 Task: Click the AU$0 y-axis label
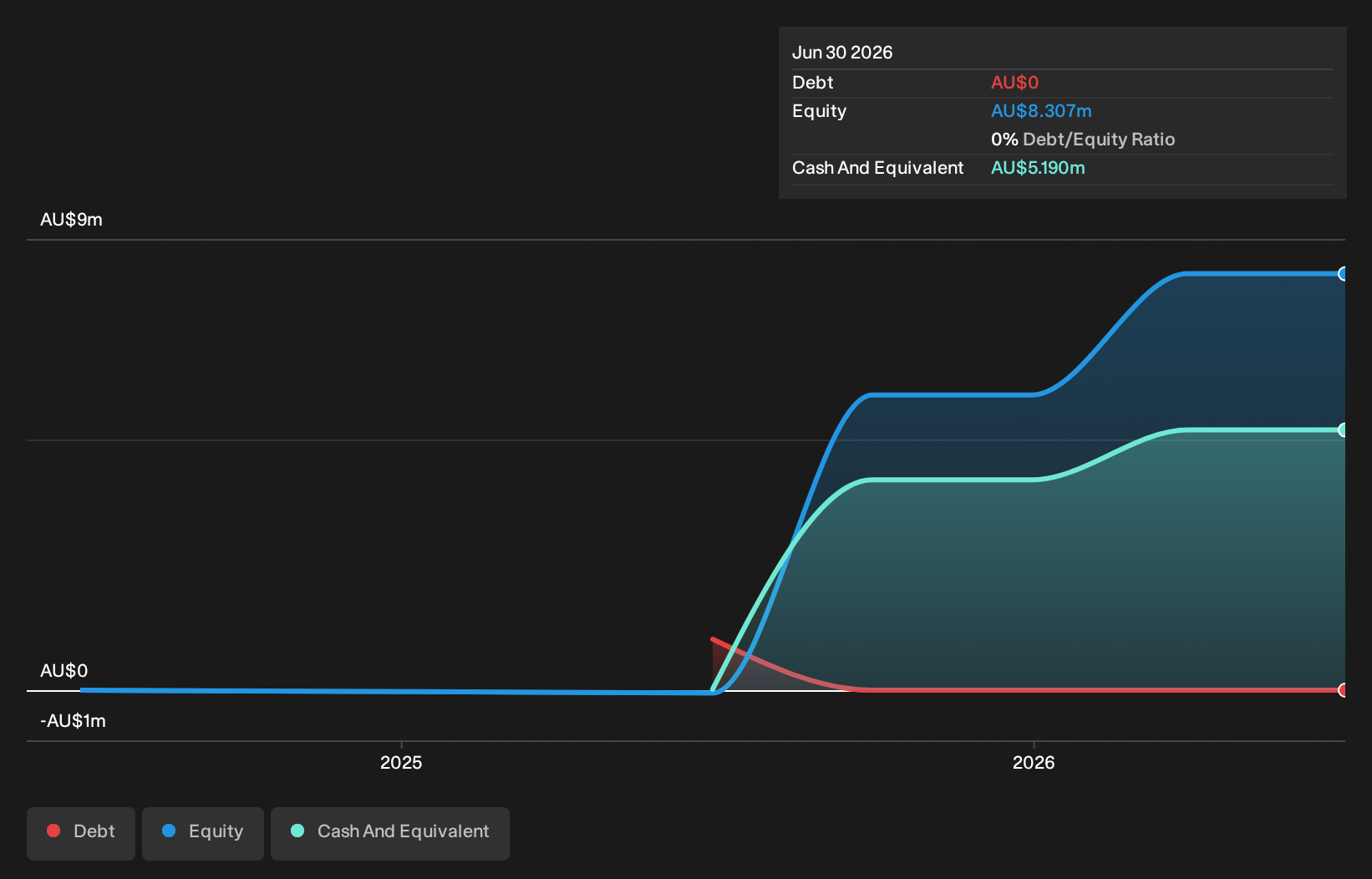tap(64, 671)
